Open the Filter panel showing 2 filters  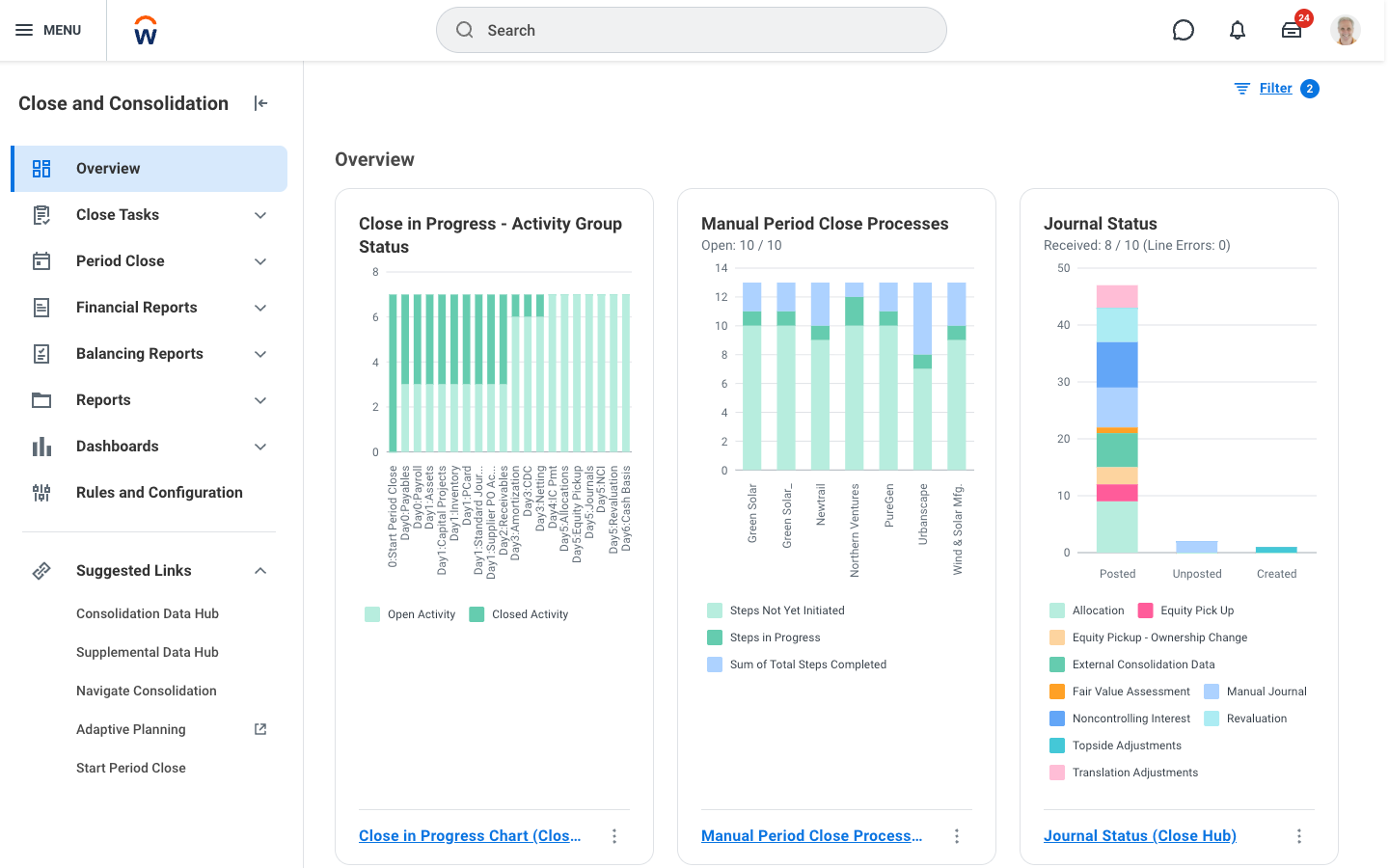point(1275,88)
